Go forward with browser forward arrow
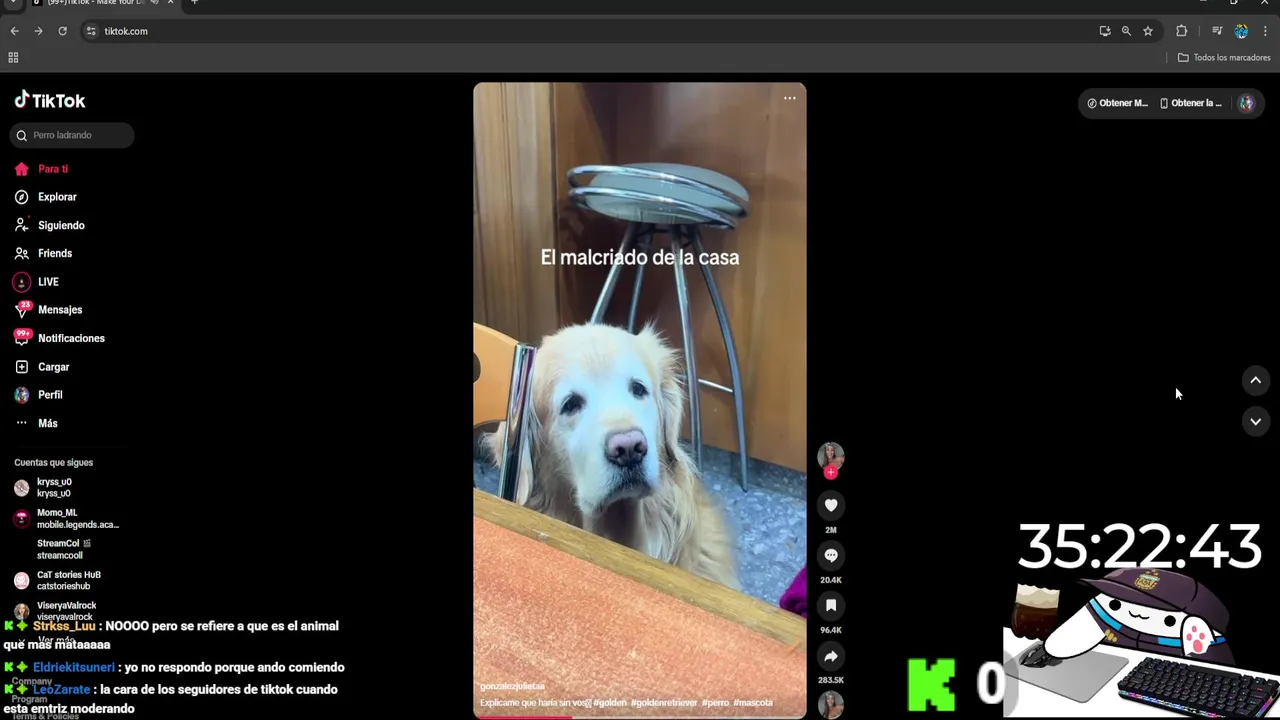 click(x=38, y=31)
